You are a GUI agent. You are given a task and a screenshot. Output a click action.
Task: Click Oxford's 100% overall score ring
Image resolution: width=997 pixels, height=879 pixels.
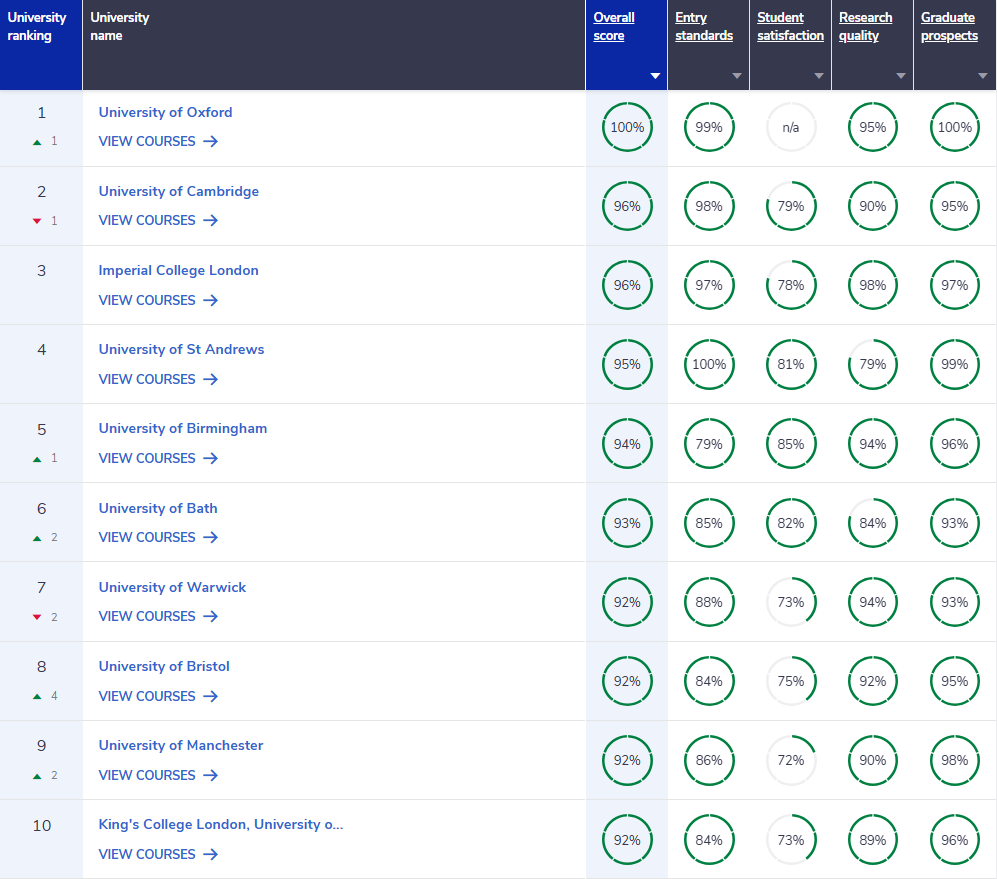click(x=627, y=127)
